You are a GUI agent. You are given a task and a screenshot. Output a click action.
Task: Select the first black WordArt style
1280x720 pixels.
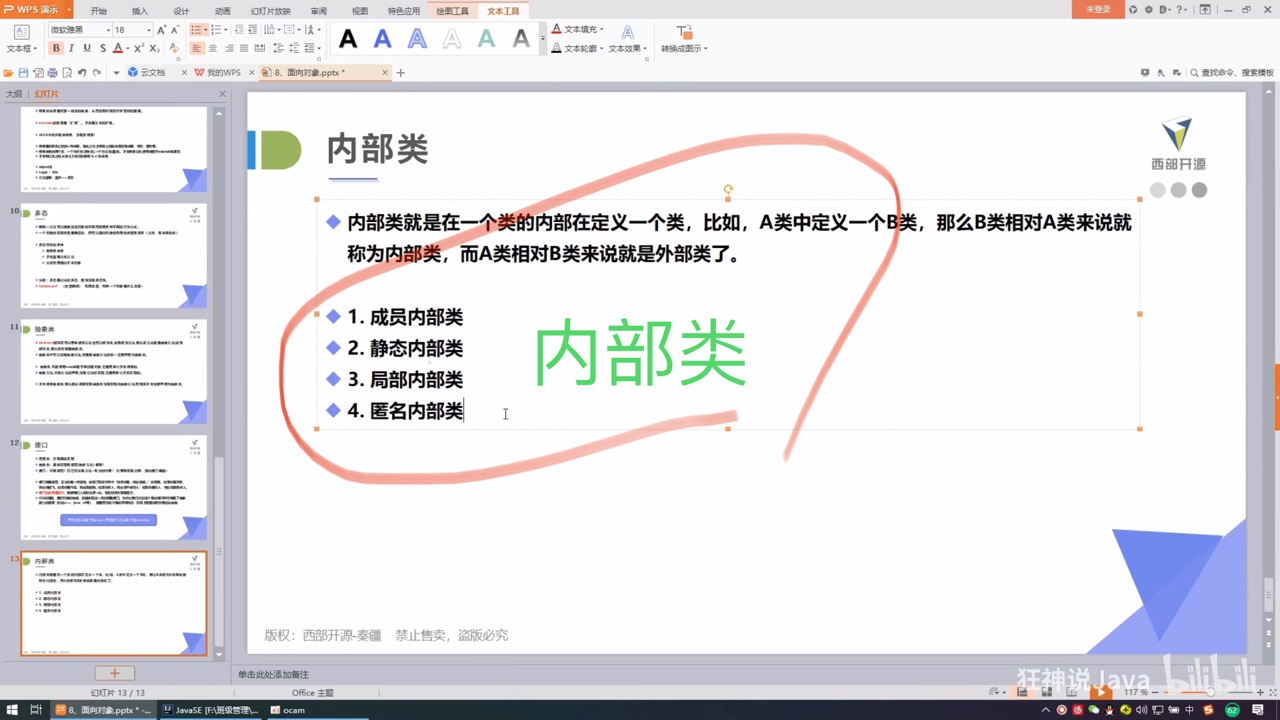coord(347,39)
